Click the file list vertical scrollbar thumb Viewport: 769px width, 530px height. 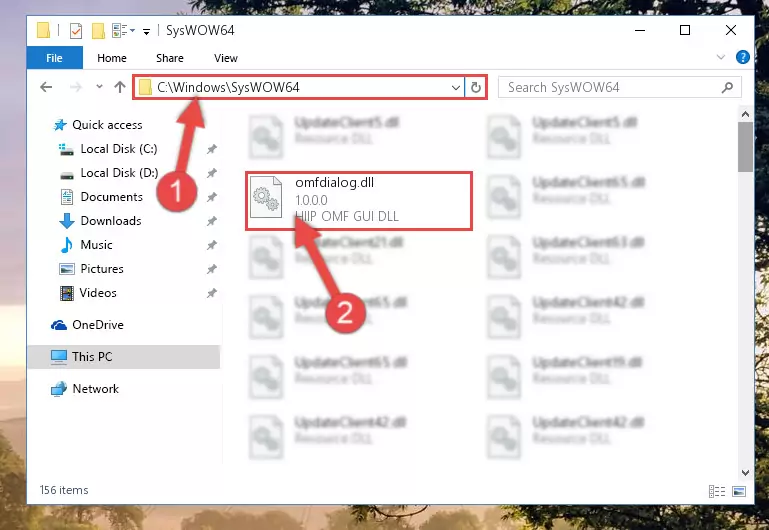click(745, 147)
